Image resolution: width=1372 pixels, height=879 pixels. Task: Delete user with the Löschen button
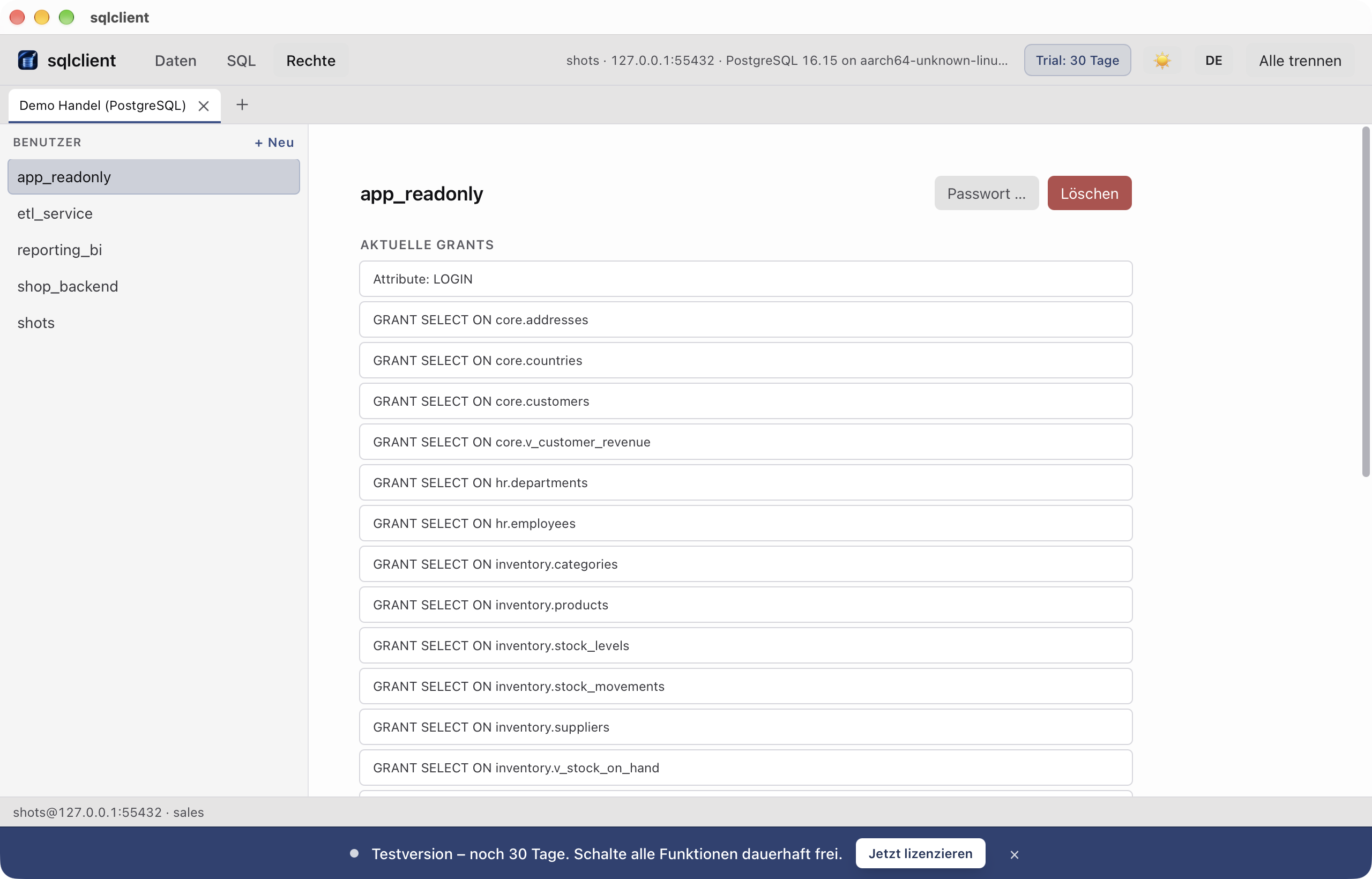[1089, 193]
